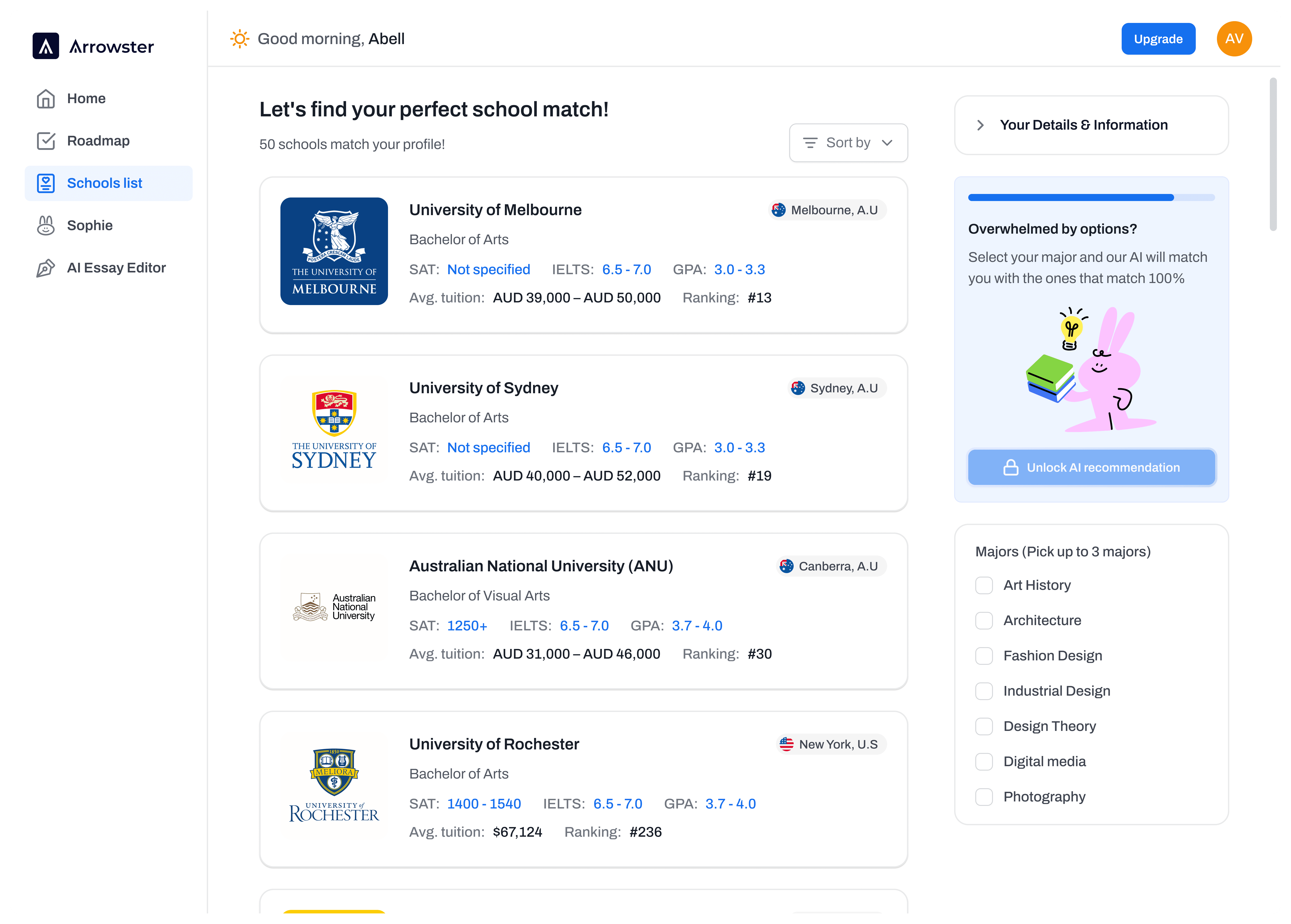The width and height of the screenshot is (1291, 924).
Task: Click the Ranking value #30
Action: (759, 654)
